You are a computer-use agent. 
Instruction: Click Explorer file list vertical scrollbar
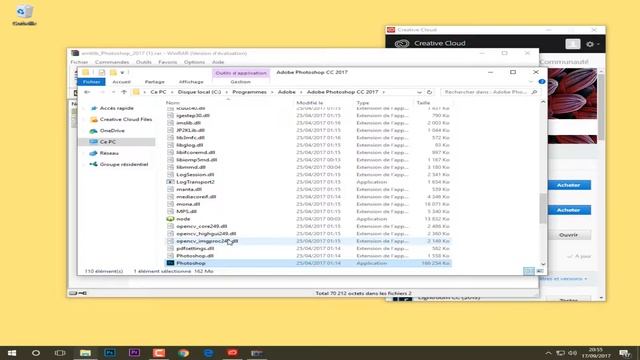(x=543, y=208)
